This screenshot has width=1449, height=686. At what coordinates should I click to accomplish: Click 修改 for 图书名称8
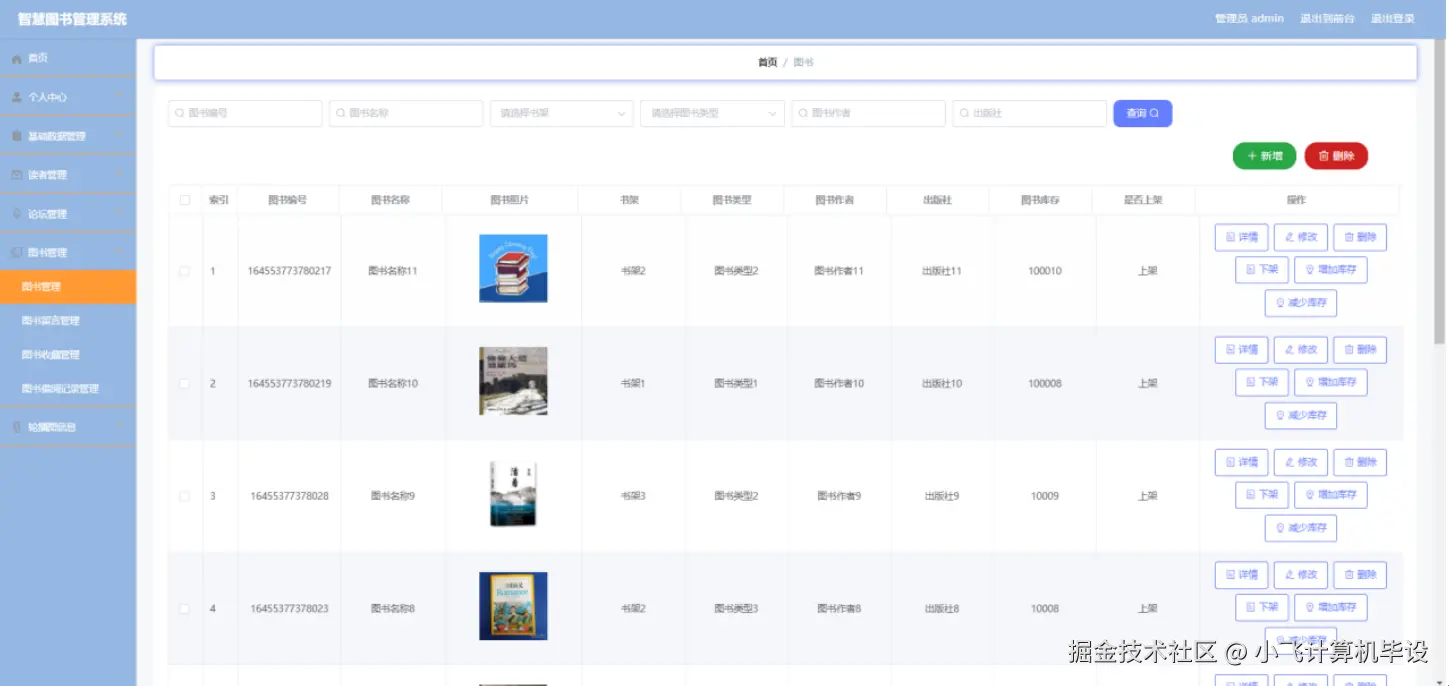pyautogui.click(x=1300, y=575)
